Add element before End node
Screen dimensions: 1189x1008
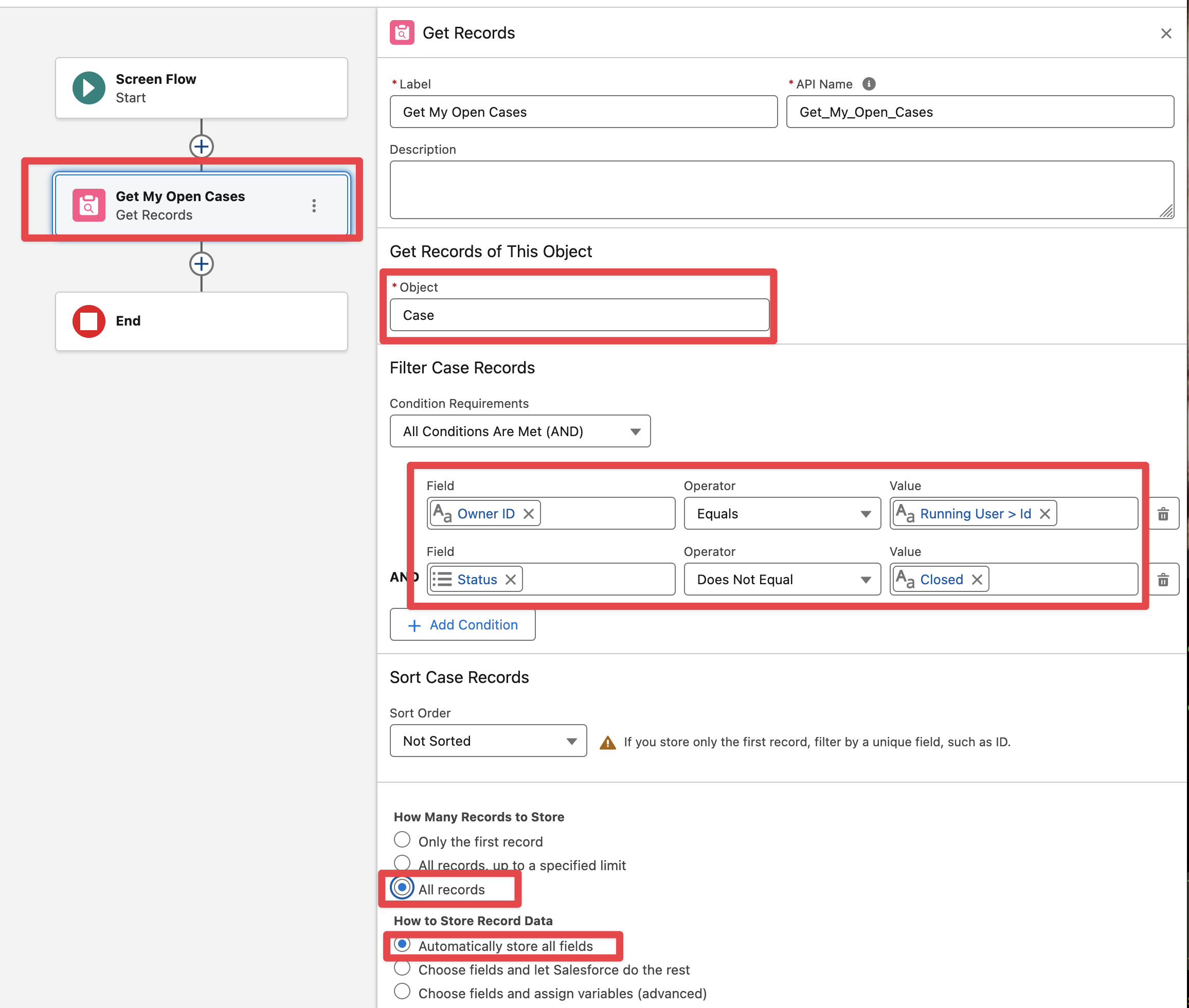(x=201, y=264)
